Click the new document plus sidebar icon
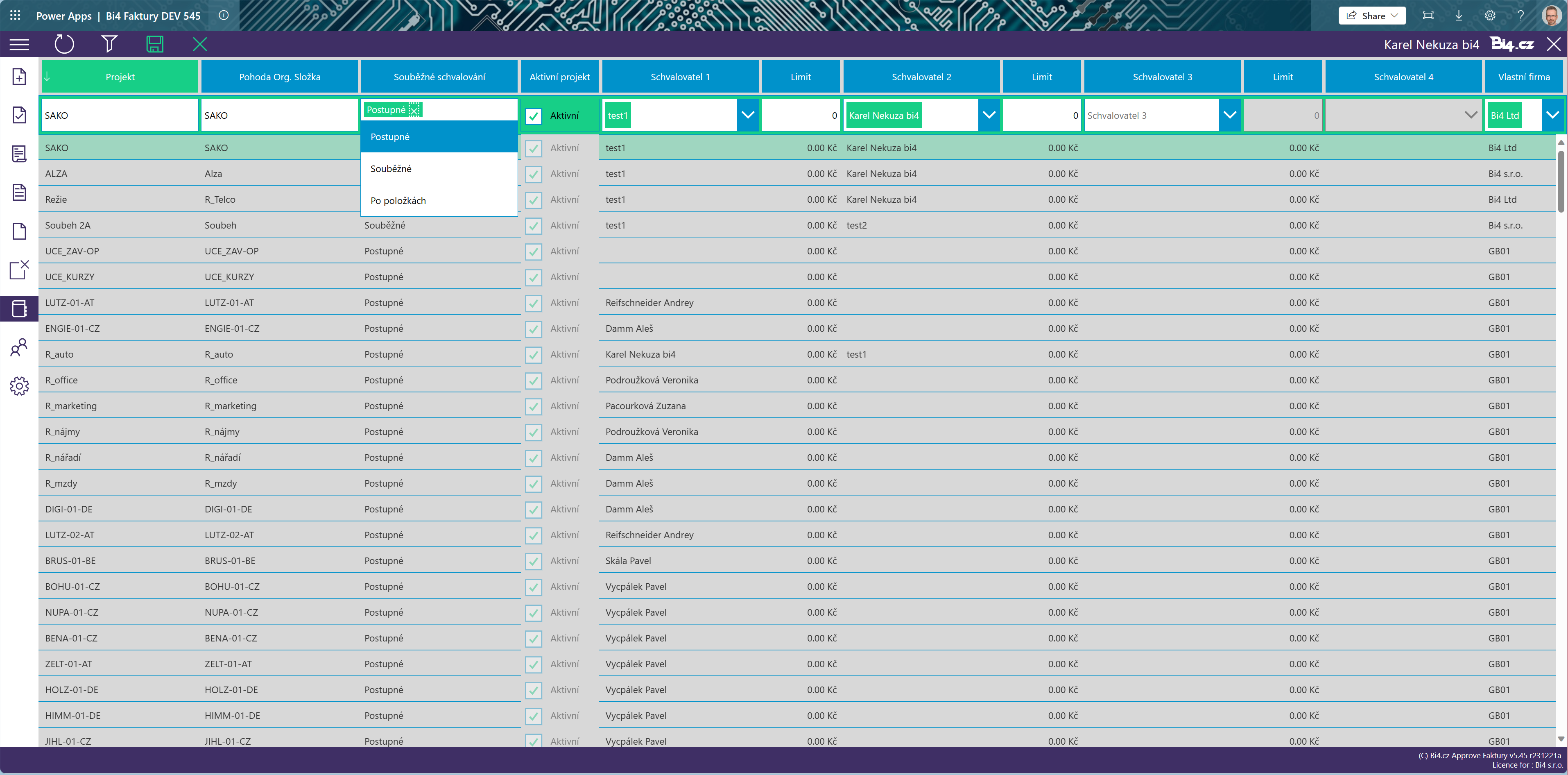1568x775 pixels. point(19,76)
